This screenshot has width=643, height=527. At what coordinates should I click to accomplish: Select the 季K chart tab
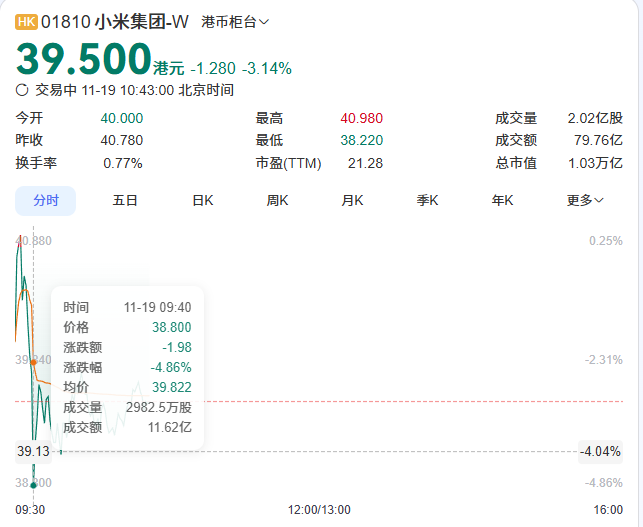[427, 201]
